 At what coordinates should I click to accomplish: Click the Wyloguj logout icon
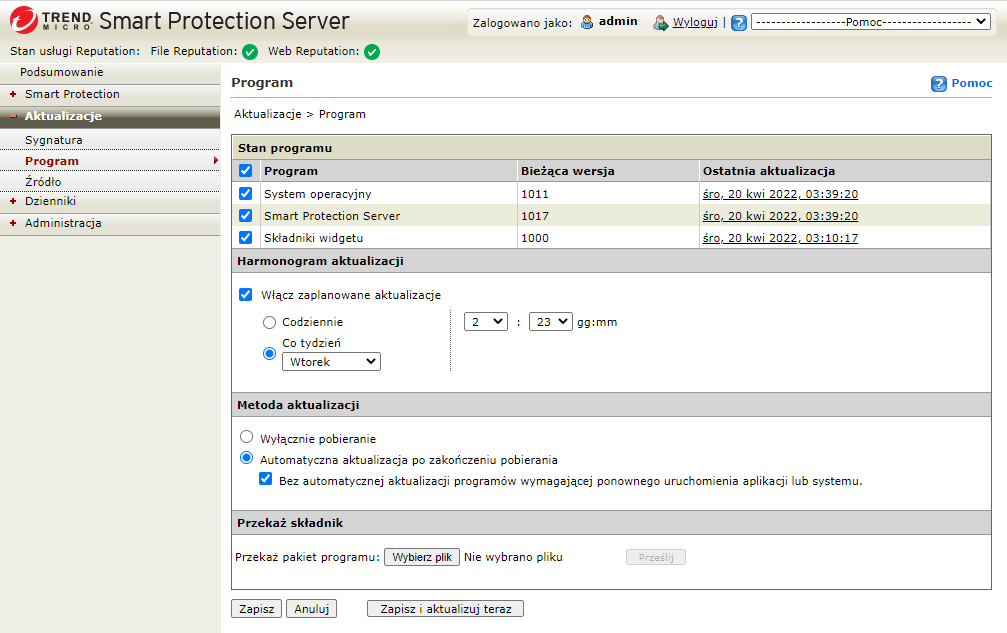(660, 22)
